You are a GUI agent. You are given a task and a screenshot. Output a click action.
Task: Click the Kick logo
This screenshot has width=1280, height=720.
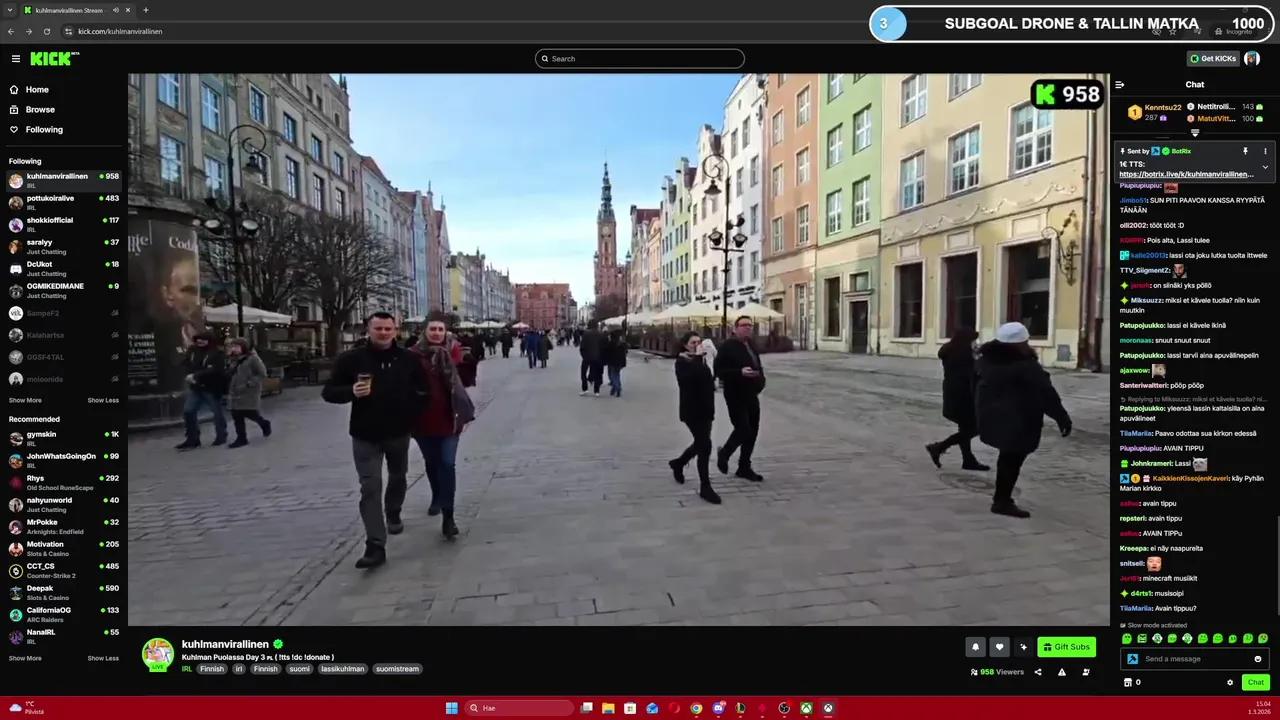(54, 59)
